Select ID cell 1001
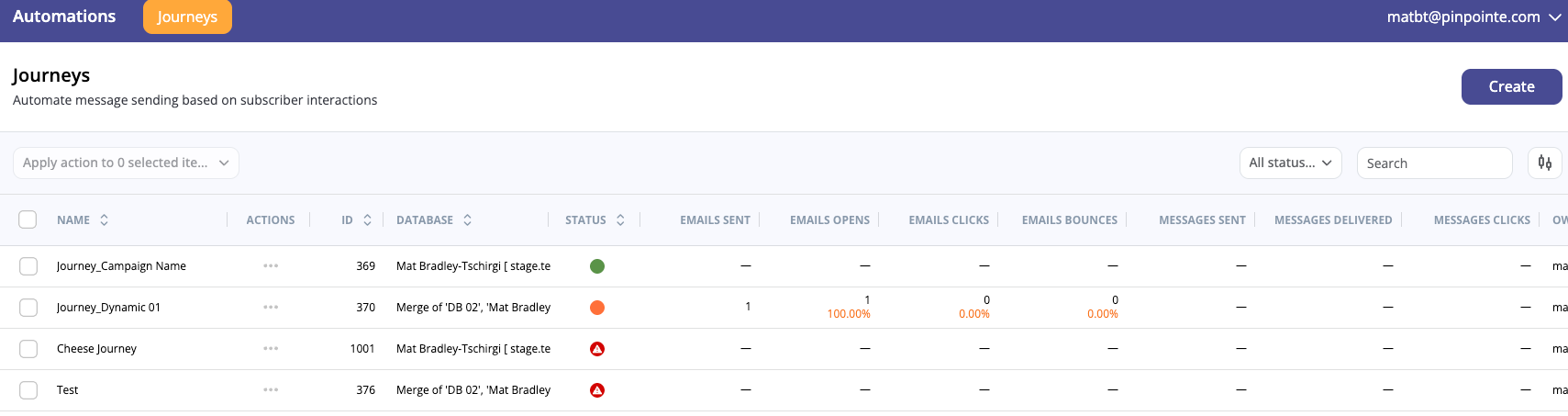 362,349
